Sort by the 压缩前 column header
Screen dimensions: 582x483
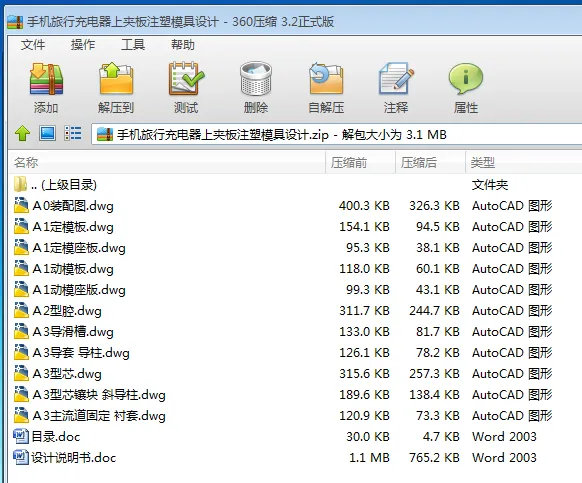coord(360,162)
